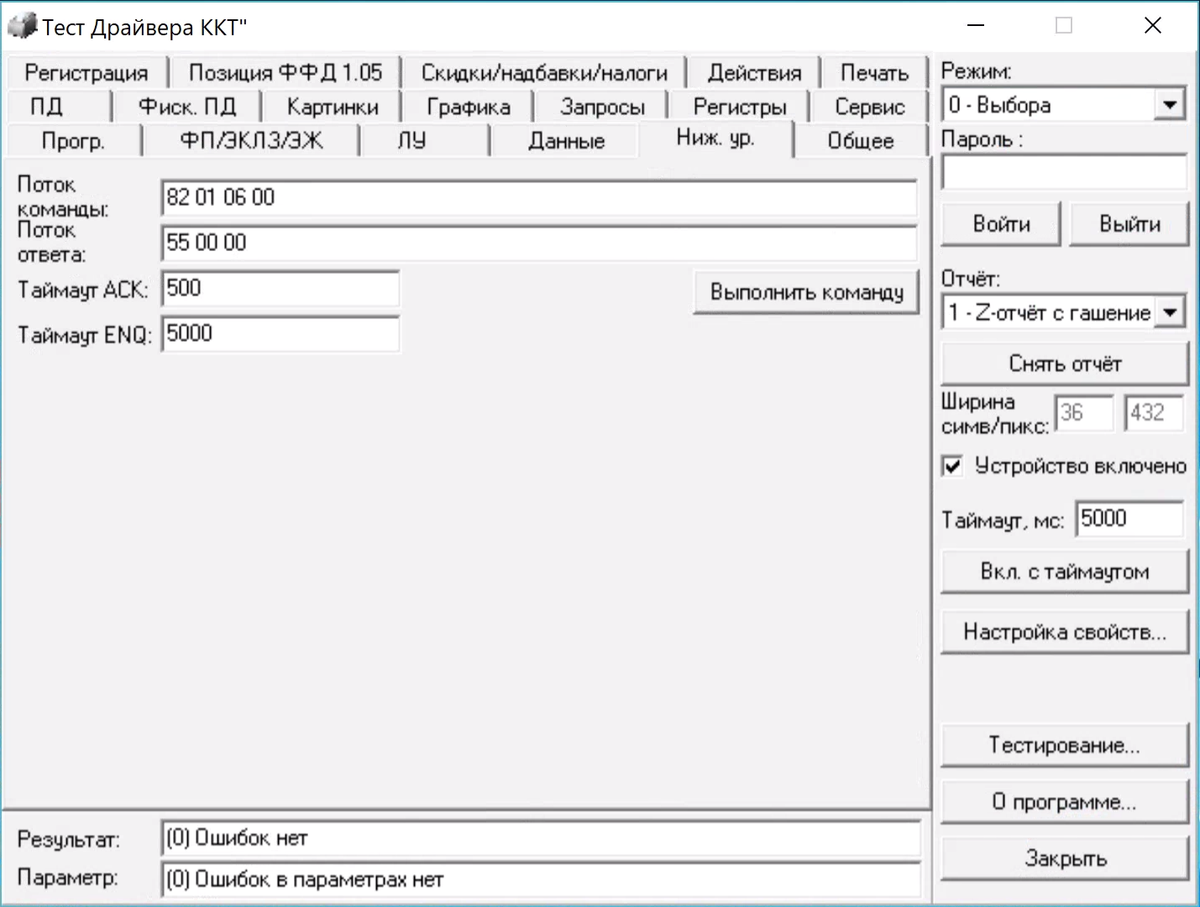Click the width field showing 36
Screen dimensions: 1200x907
click(1085, 413)
